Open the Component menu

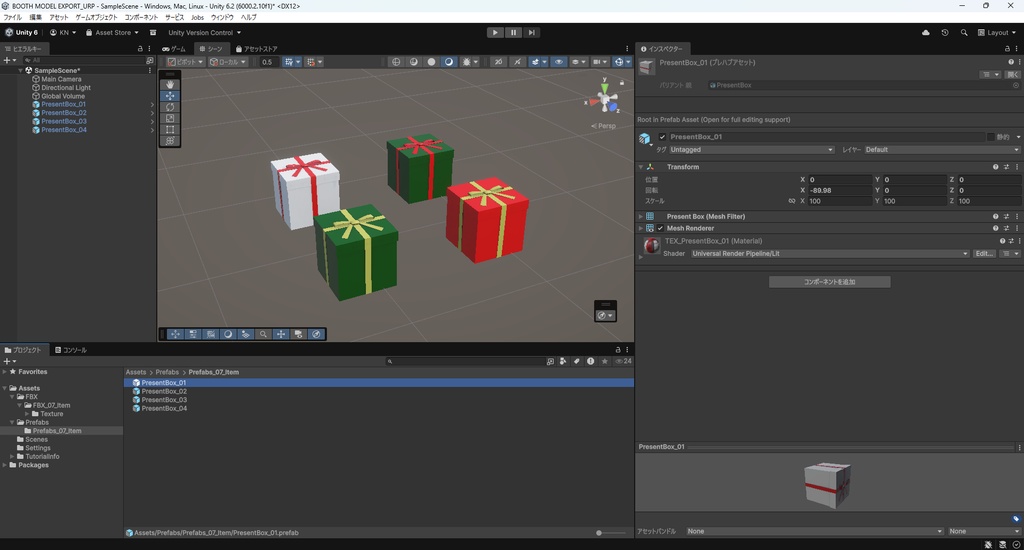point(141,18)
